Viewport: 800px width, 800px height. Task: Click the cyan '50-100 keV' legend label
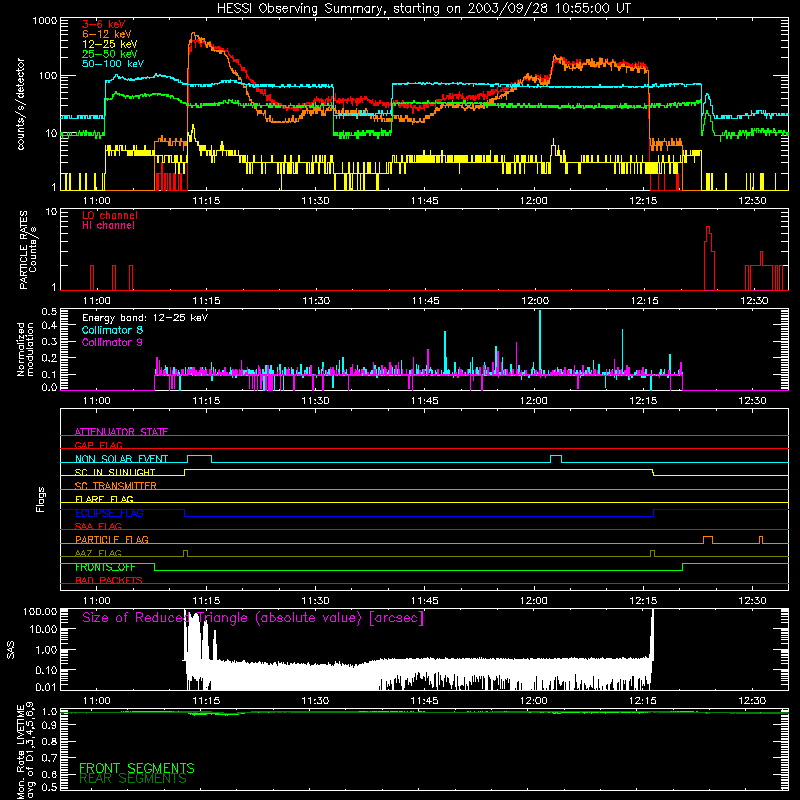(x=113, y=64)
